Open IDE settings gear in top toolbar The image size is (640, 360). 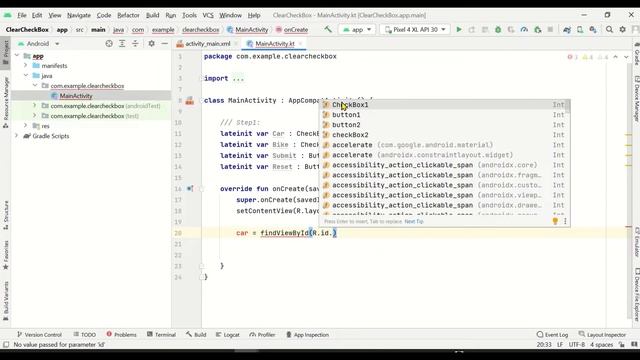click(x=622, y=29)
